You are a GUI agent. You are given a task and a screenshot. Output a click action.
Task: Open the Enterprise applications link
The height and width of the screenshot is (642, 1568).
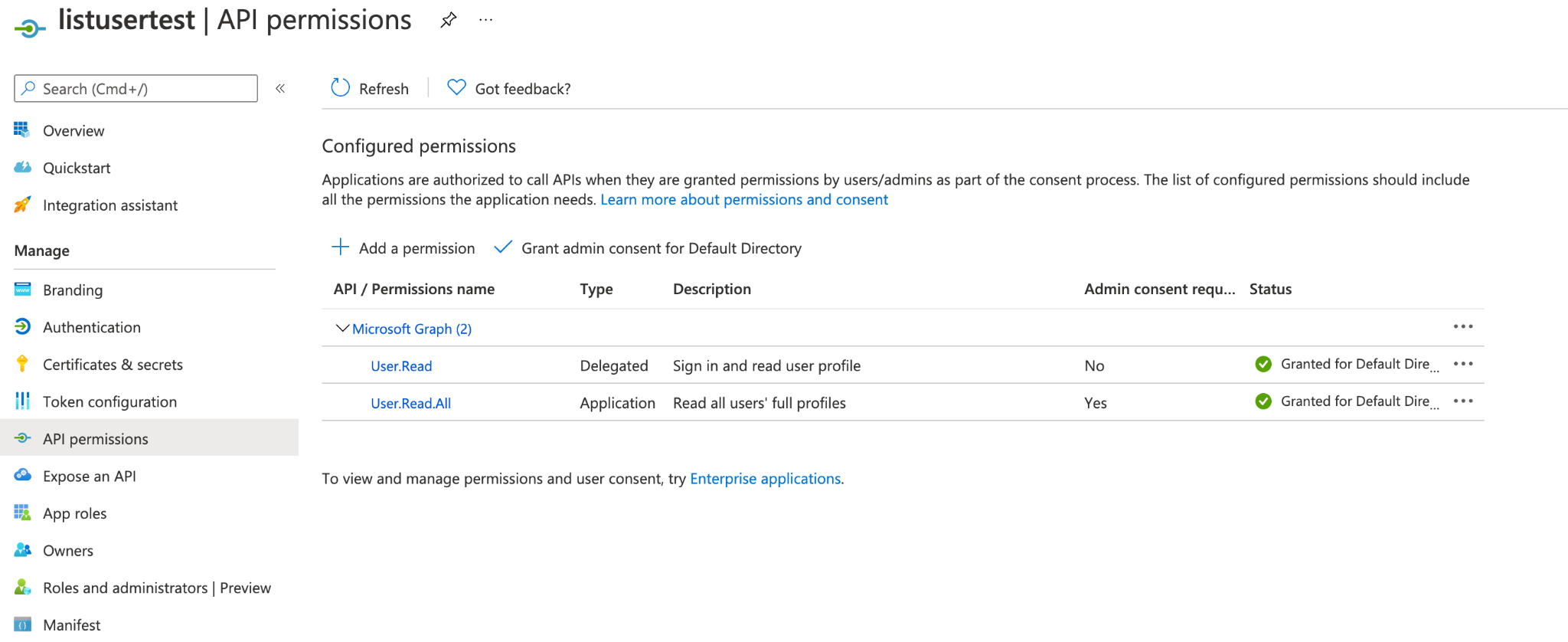765,479
